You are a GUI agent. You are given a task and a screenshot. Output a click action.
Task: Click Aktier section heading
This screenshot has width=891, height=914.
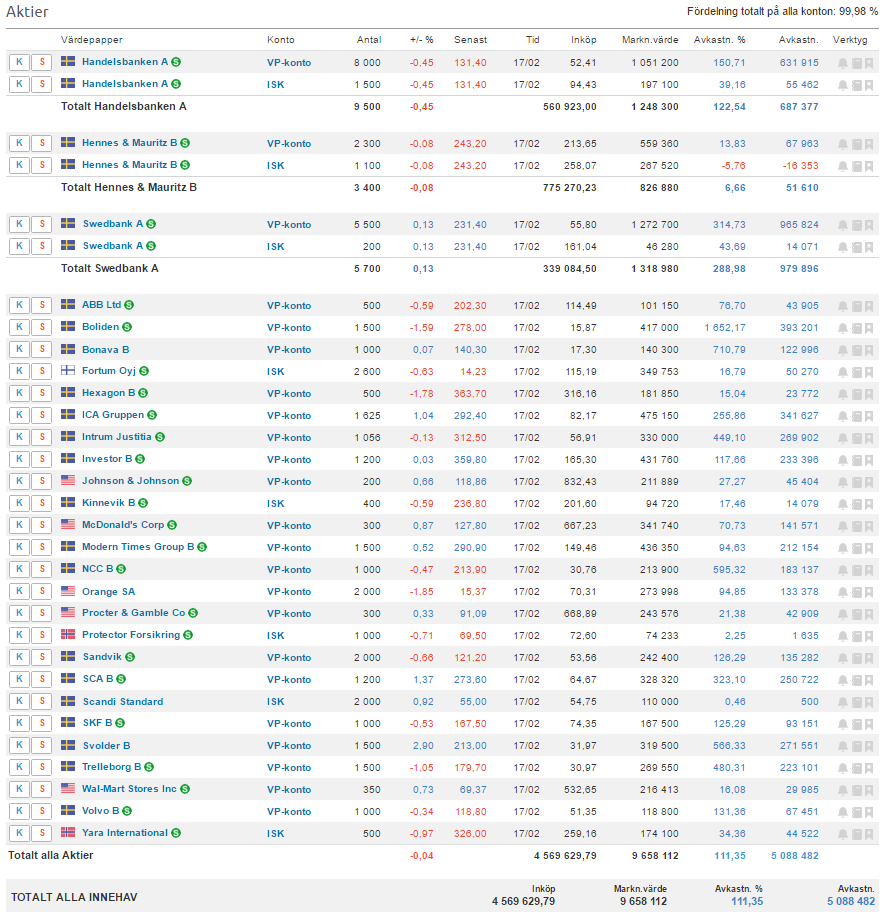27,12
